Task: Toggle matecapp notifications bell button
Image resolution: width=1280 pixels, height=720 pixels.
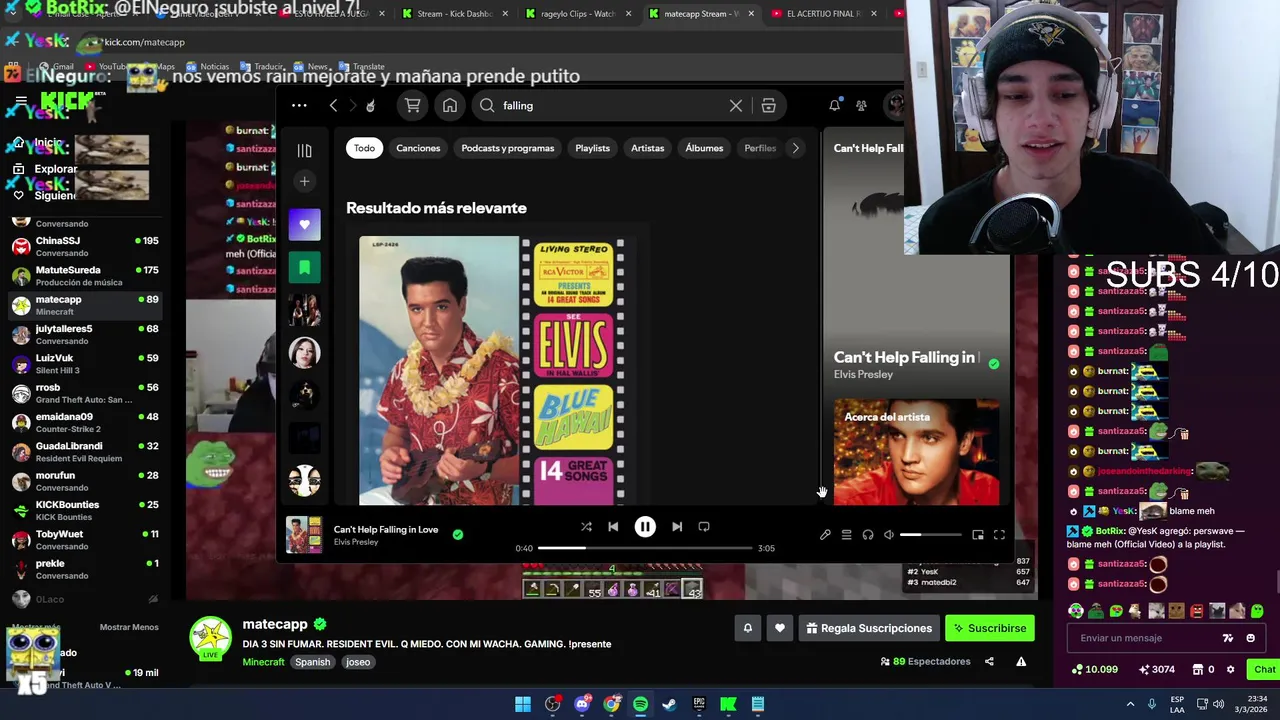Action: coord(747,628)
